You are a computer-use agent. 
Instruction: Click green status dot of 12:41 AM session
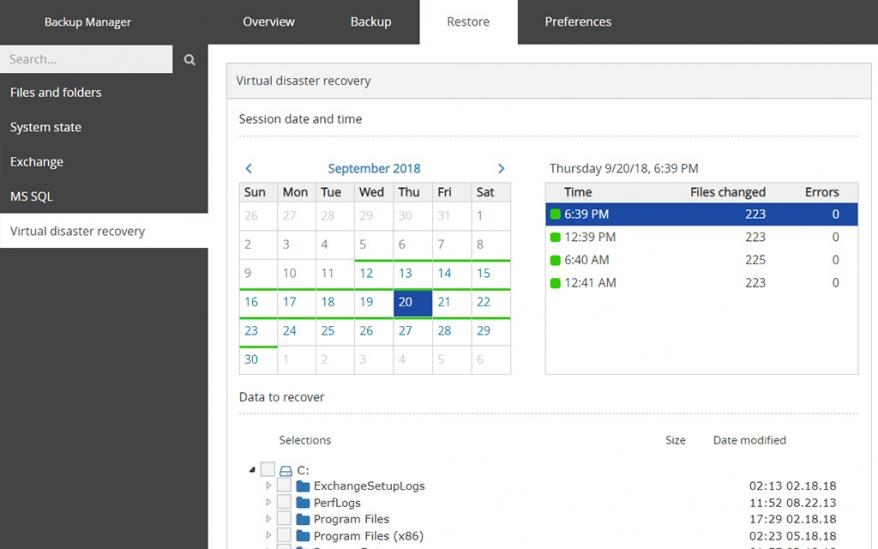click(x=555, y=283)
